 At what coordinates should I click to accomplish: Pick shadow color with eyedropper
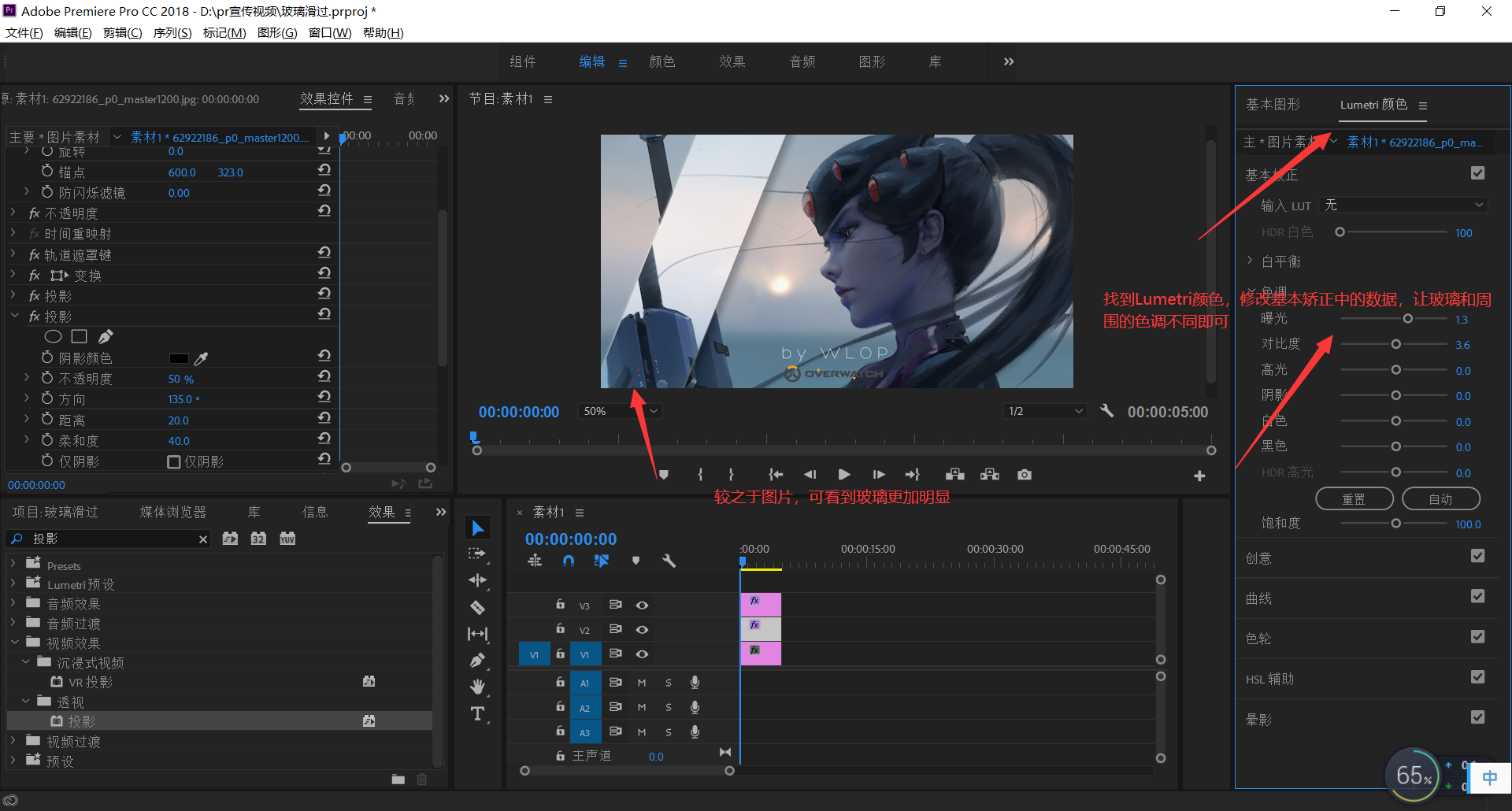pos(202,358)
